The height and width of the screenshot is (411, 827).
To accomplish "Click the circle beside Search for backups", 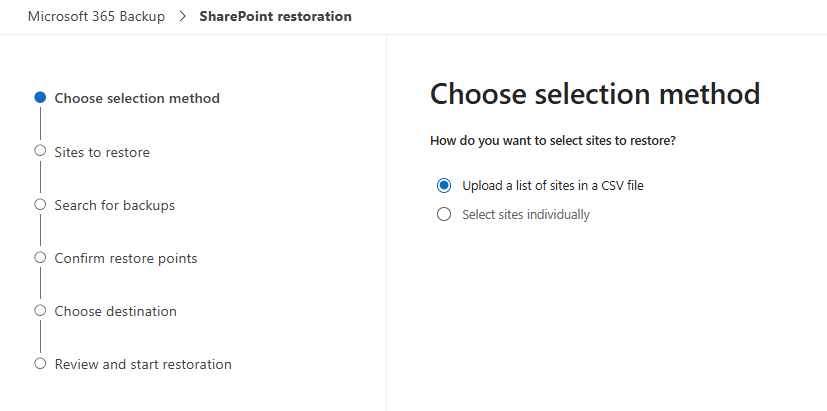I will (x=40, y=204).
